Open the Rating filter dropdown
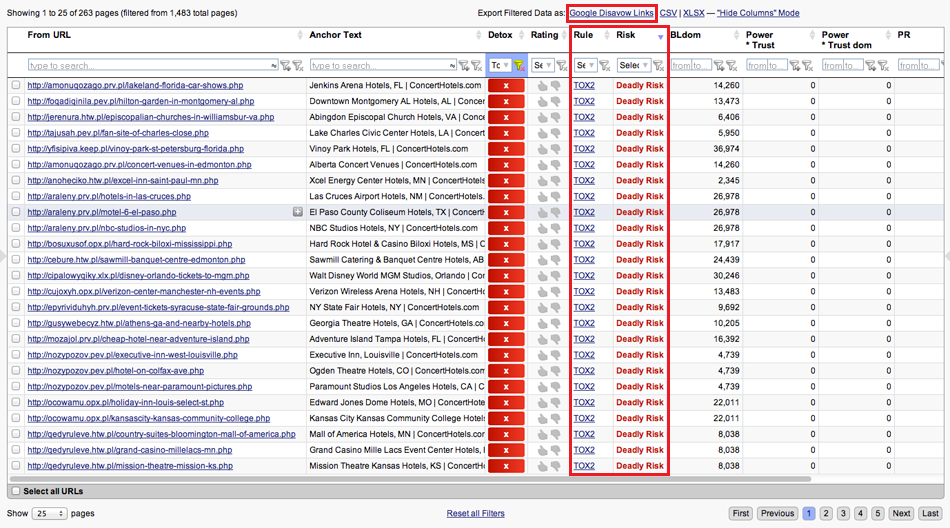 [542, 65]
